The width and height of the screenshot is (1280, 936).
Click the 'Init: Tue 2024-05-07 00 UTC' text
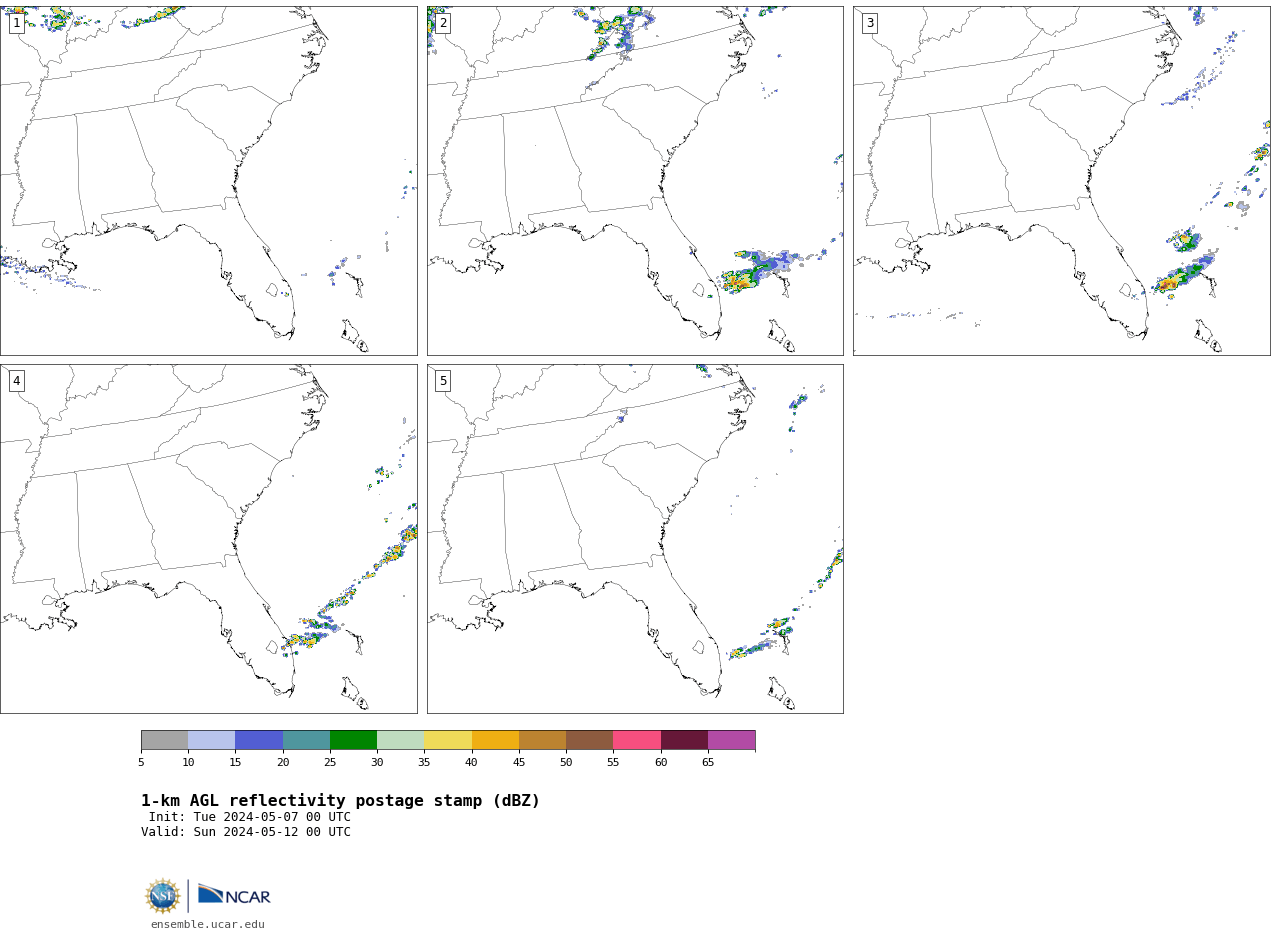pyautogui.click(x=250, y=817)
